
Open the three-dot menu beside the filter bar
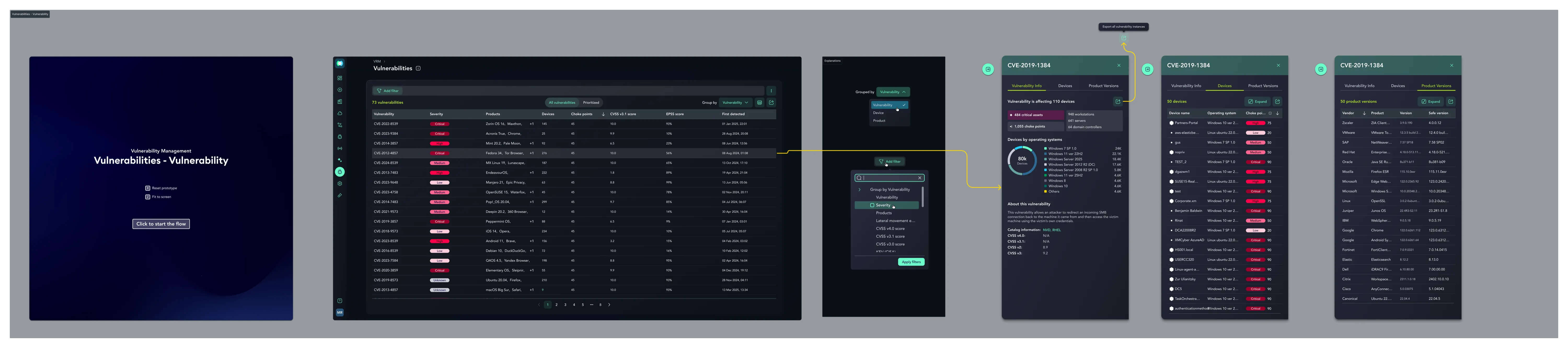771,91
